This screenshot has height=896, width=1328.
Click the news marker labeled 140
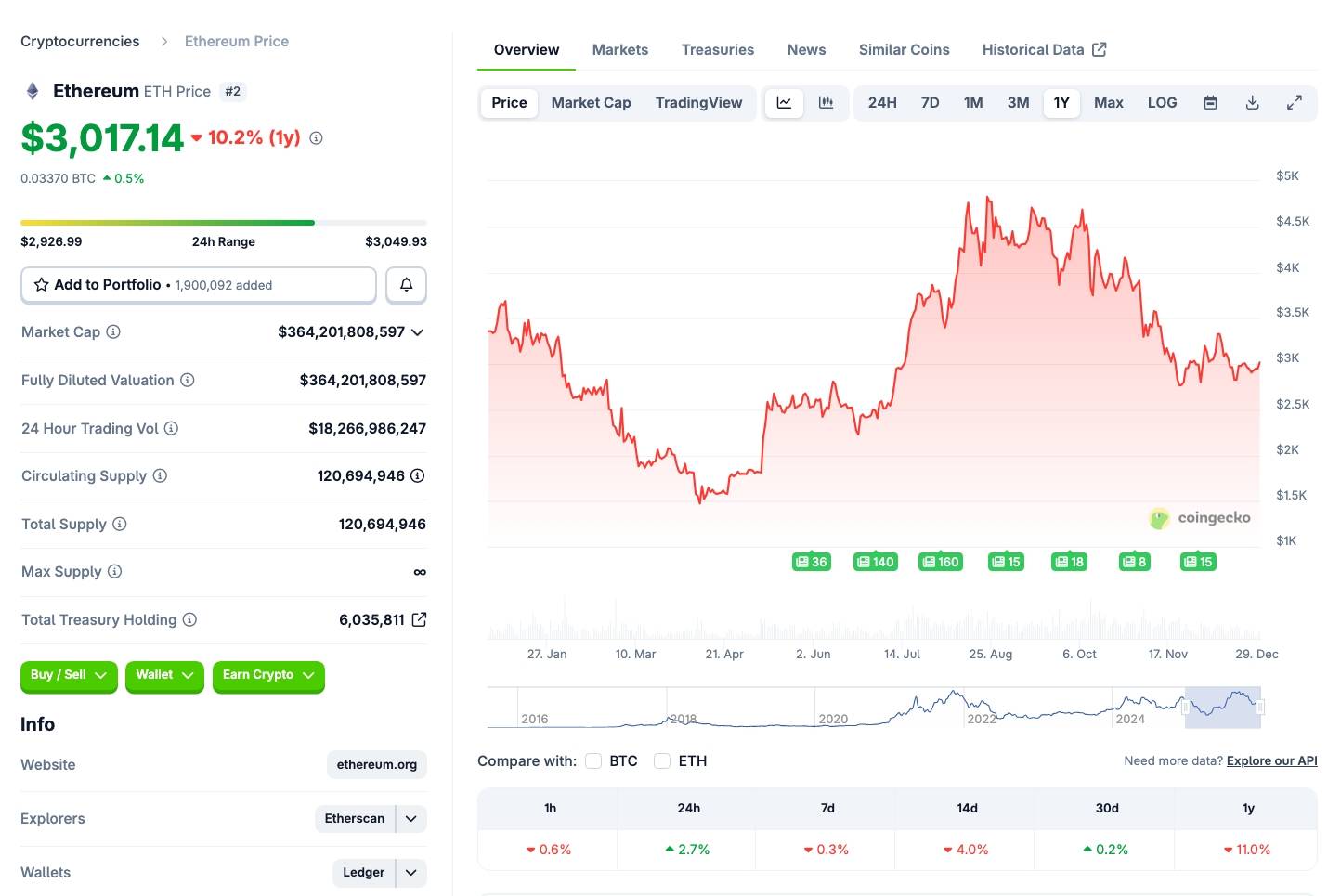coord(875,562)
